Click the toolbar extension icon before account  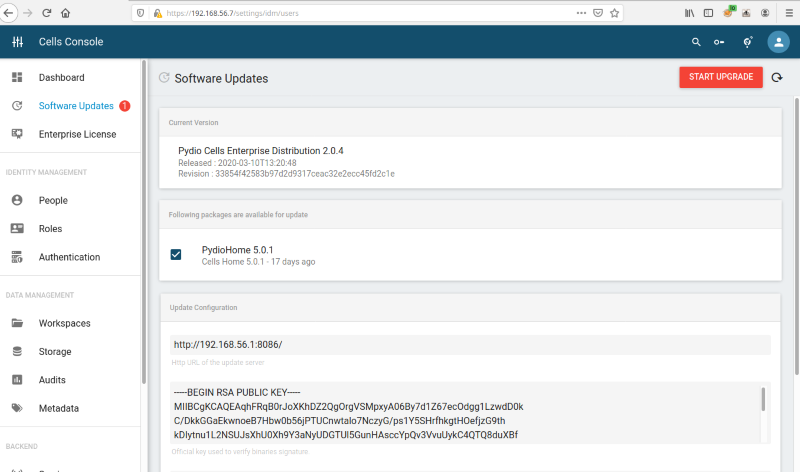(x=746, y=13)
